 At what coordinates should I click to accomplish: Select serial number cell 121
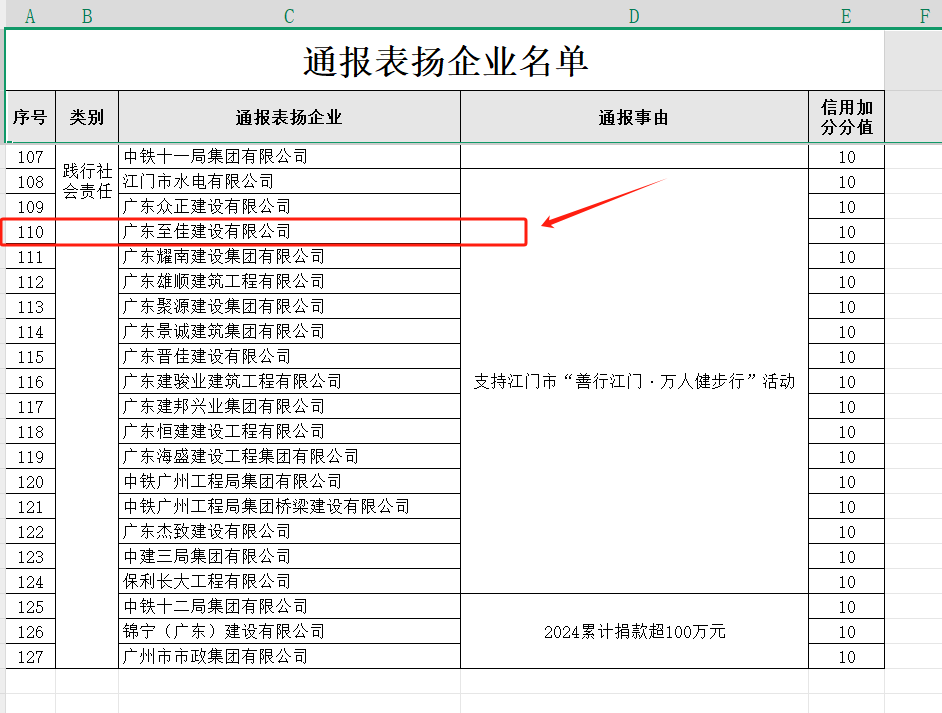tap(30, 507)
